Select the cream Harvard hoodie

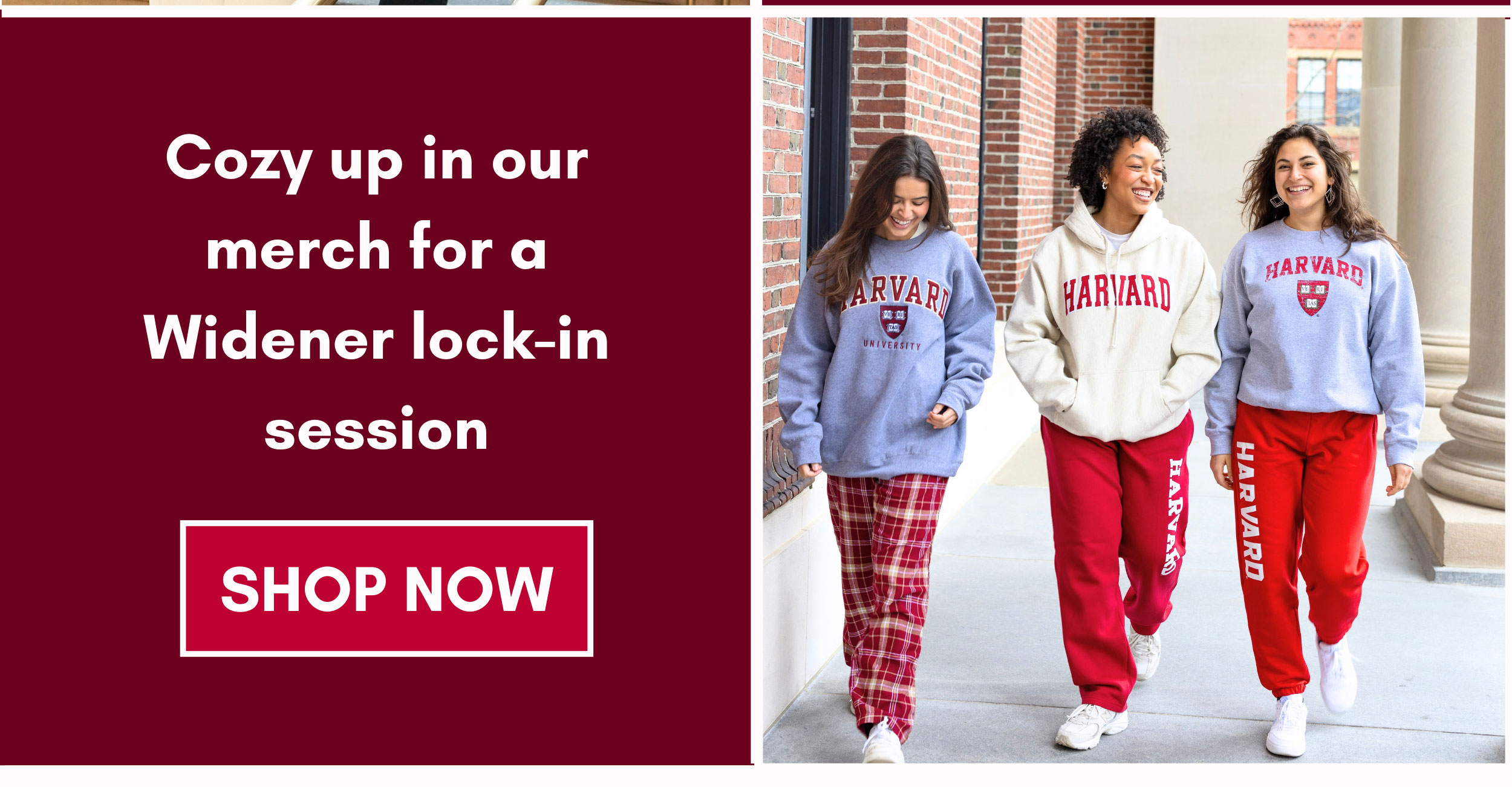(x=1113, y=321)
